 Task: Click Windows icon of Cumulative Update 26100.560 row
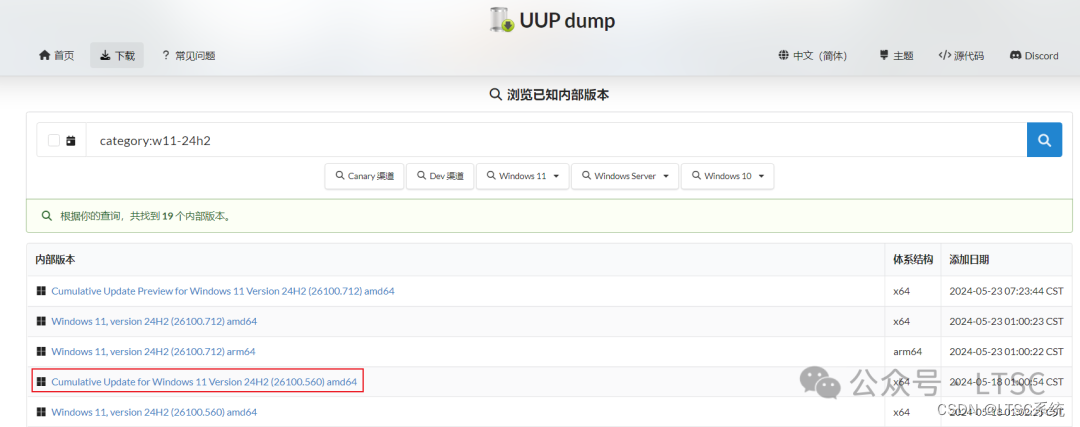pyautogui.click(x=41, y=382)
